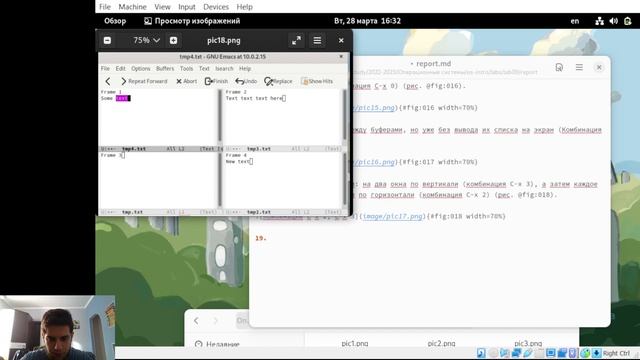This screenshot has width=640, height=360.
Task: Click the VirtualBox USB status icon
Action: [x=528, y=353]
